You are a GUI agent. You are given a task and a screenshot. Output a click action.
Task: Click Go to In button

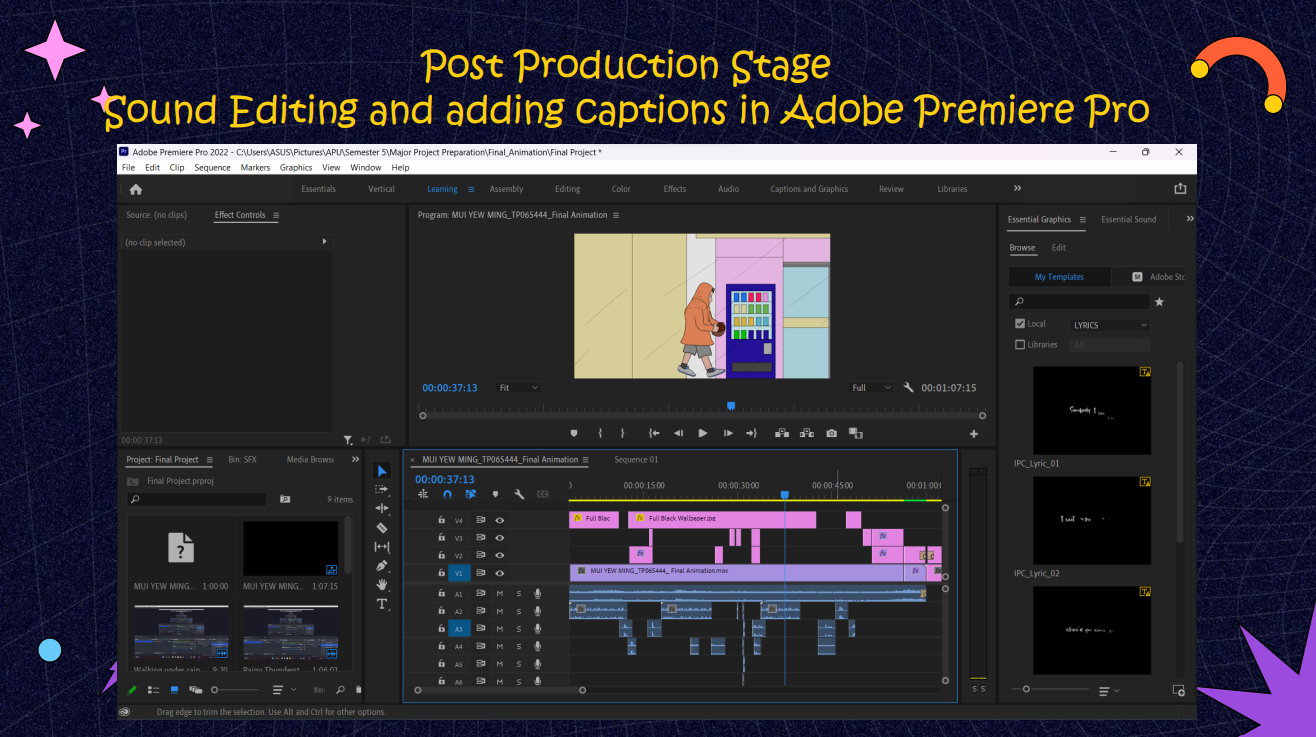point(654,433)
